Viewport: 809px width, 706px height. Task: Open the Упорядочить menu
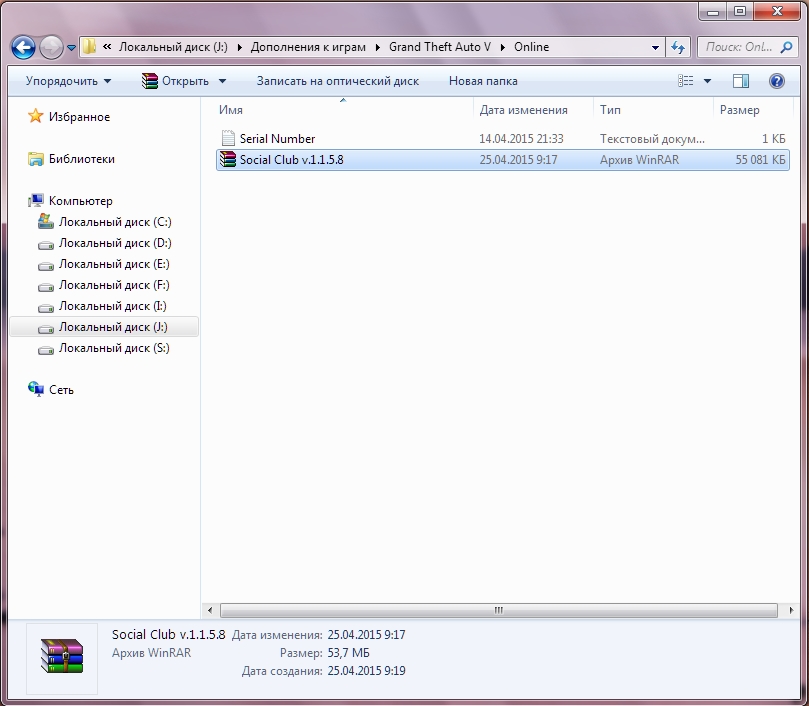[68, 81]
